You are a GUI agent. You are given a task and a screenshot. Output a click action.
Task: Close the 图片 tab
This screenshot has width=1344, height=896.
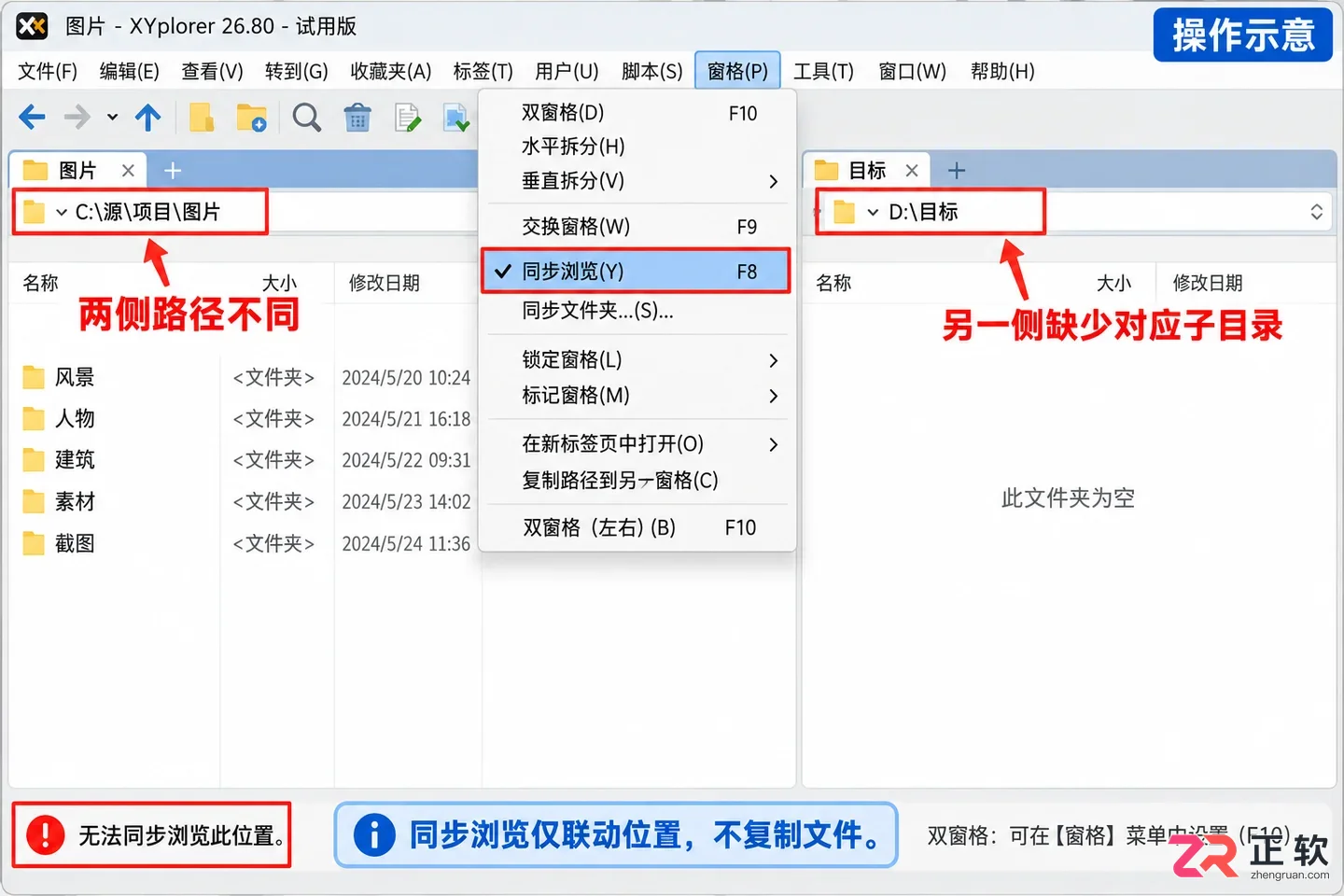tap(128, 171)
